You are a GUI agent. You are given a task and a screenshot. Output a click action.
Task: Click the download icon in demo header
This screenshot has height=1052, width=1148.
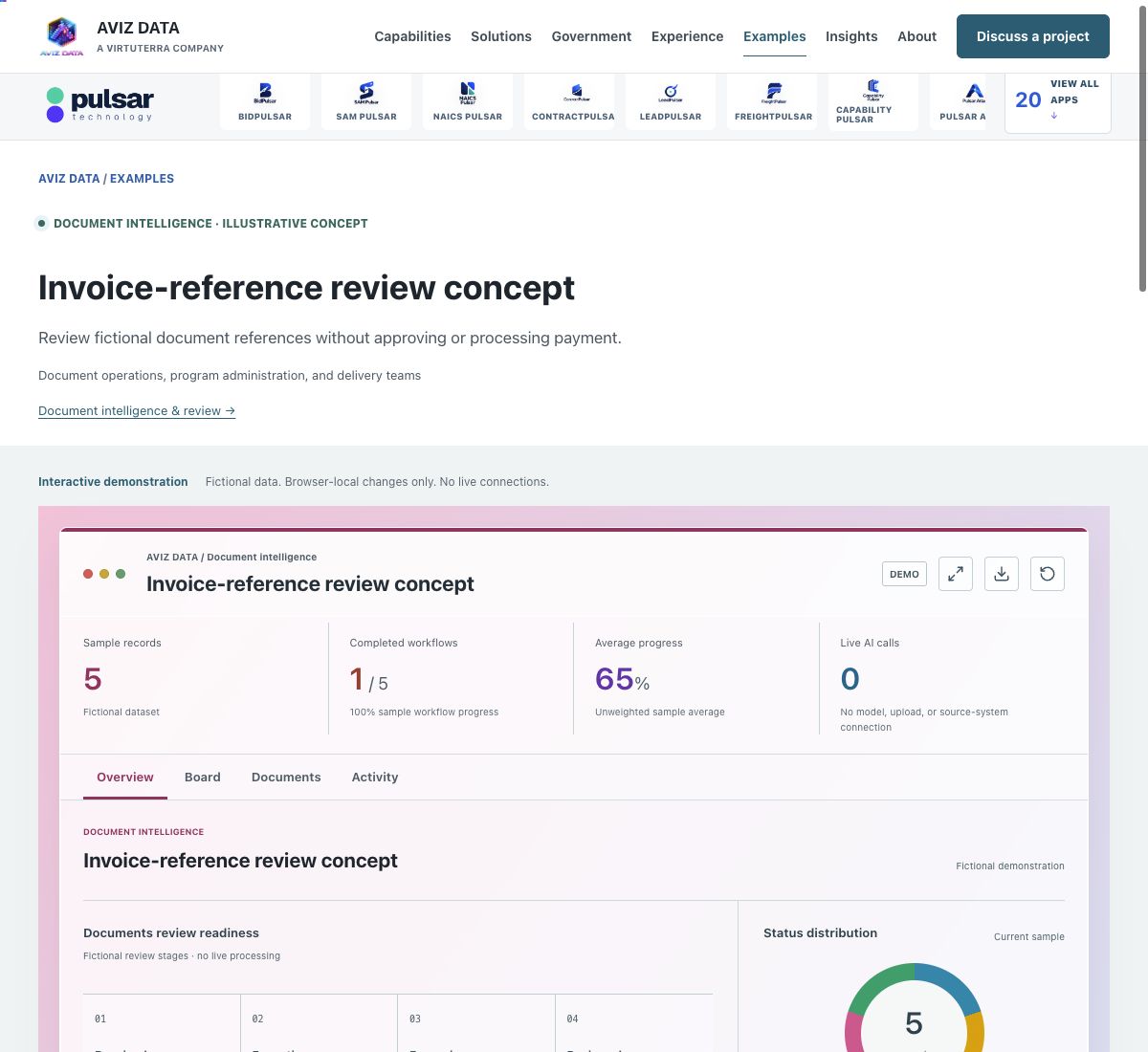point(1002,574)
